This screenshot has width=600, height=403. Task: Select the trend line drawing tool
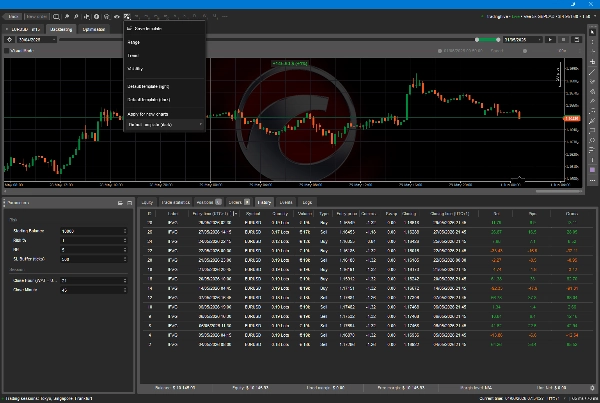click(x=592, y=72)
